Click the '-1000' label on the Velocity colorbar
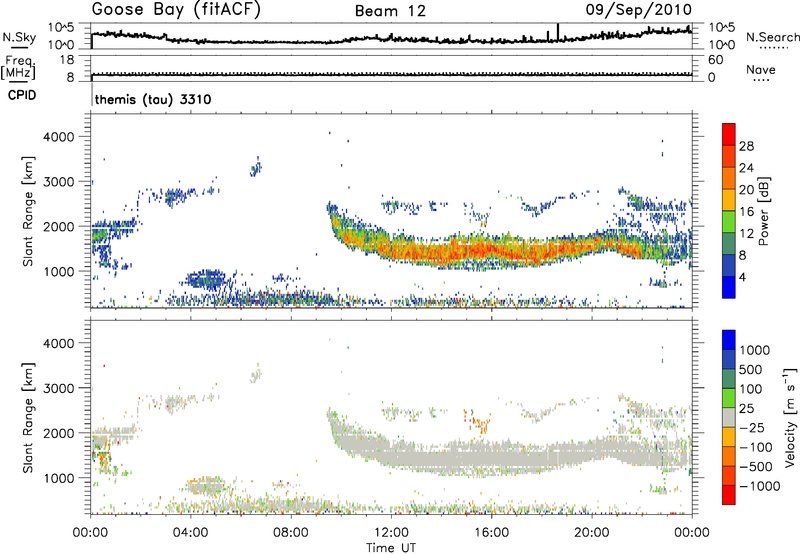800x554 pixels. pos(759,486)
